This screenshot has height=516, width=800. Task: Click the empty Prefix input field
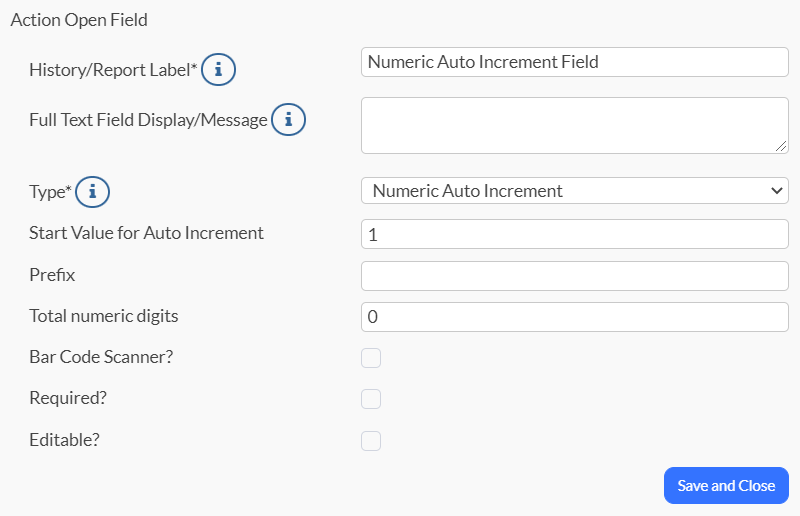click(575, 276)
